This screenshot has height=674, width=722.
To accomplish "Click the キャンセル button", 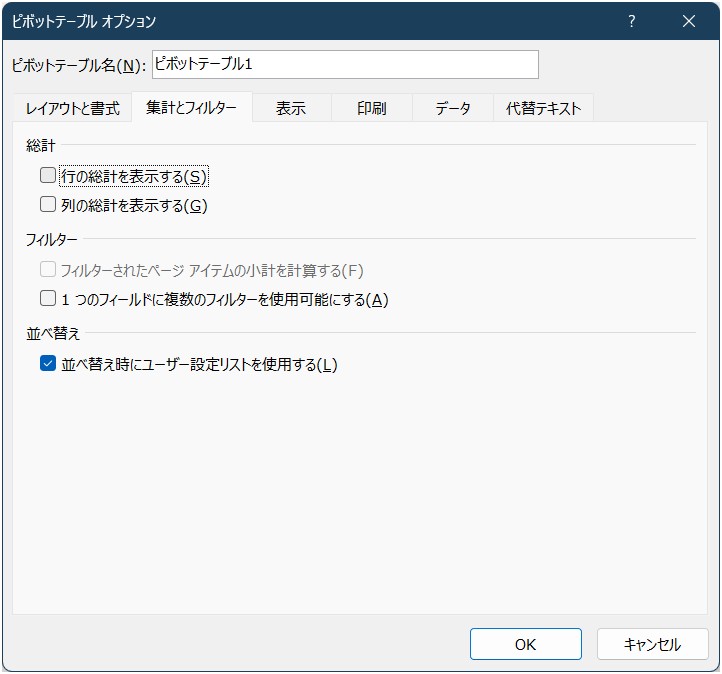I will click(652, 645).
